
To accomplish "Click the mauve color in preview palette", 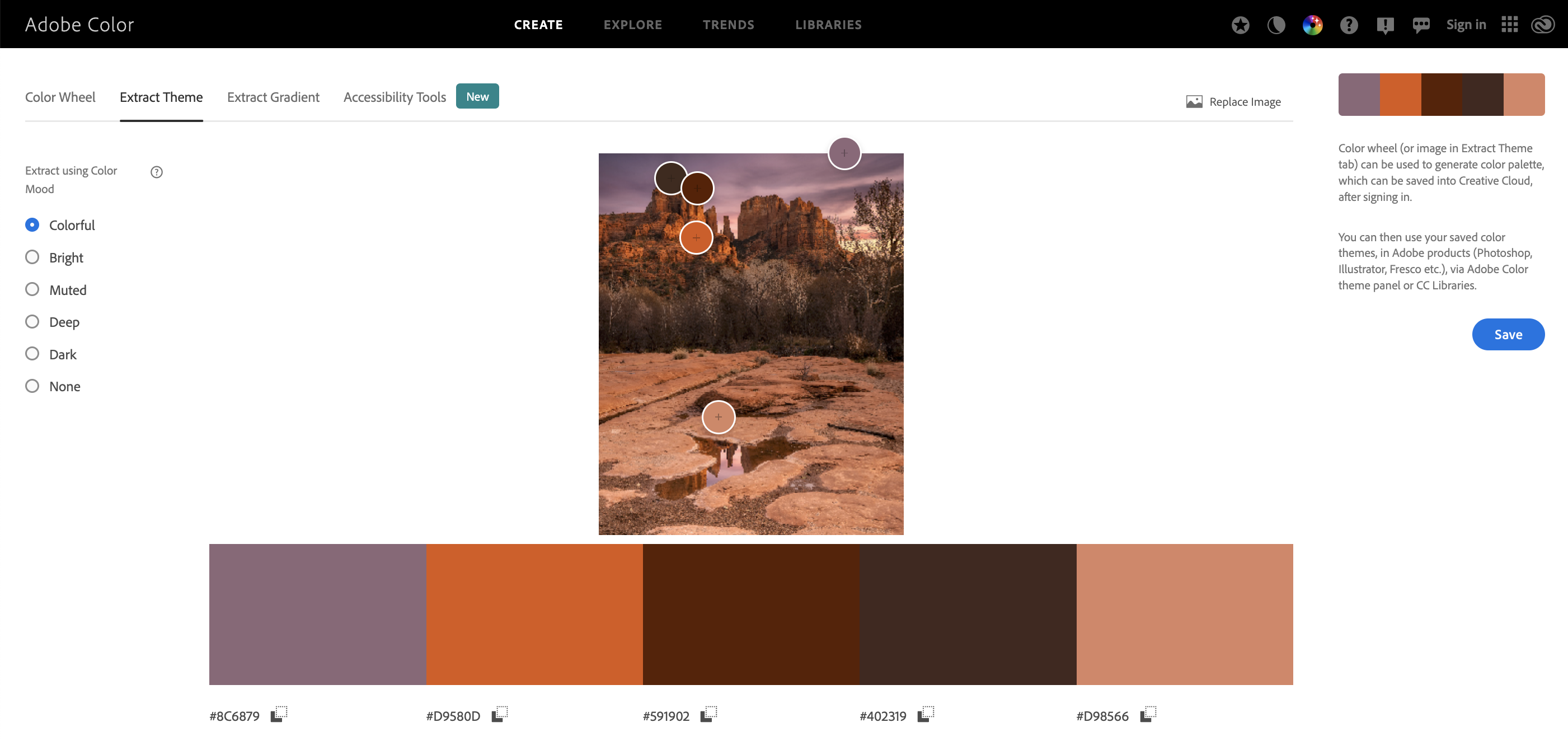I will (x=1359, y=95).
